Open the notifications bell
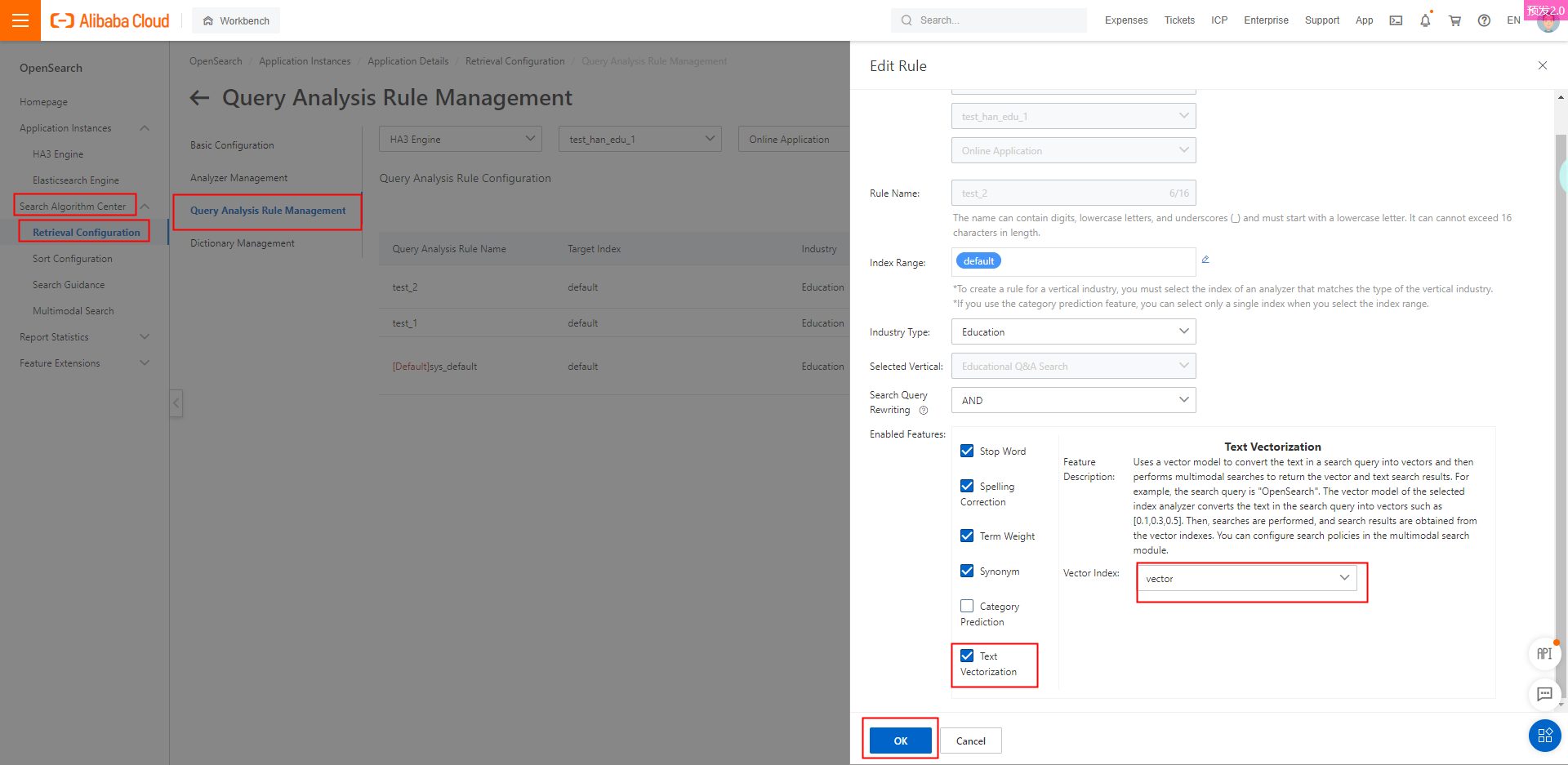The width and height of the screenshot is (1568, 765). pyautogui.click(x=1425, y=20)
